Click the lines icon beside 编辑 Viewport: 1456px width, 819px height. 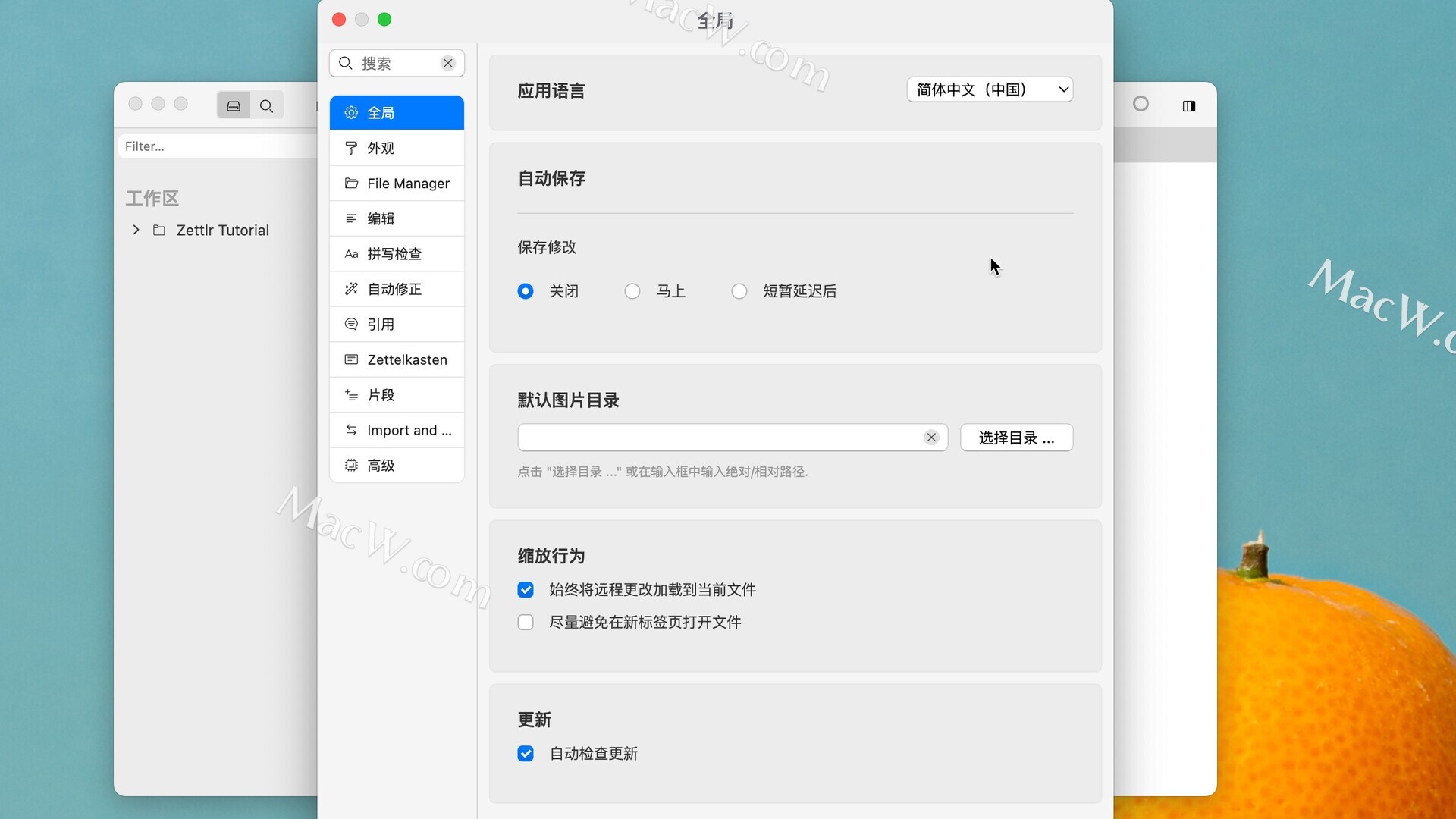click(351, 218)
